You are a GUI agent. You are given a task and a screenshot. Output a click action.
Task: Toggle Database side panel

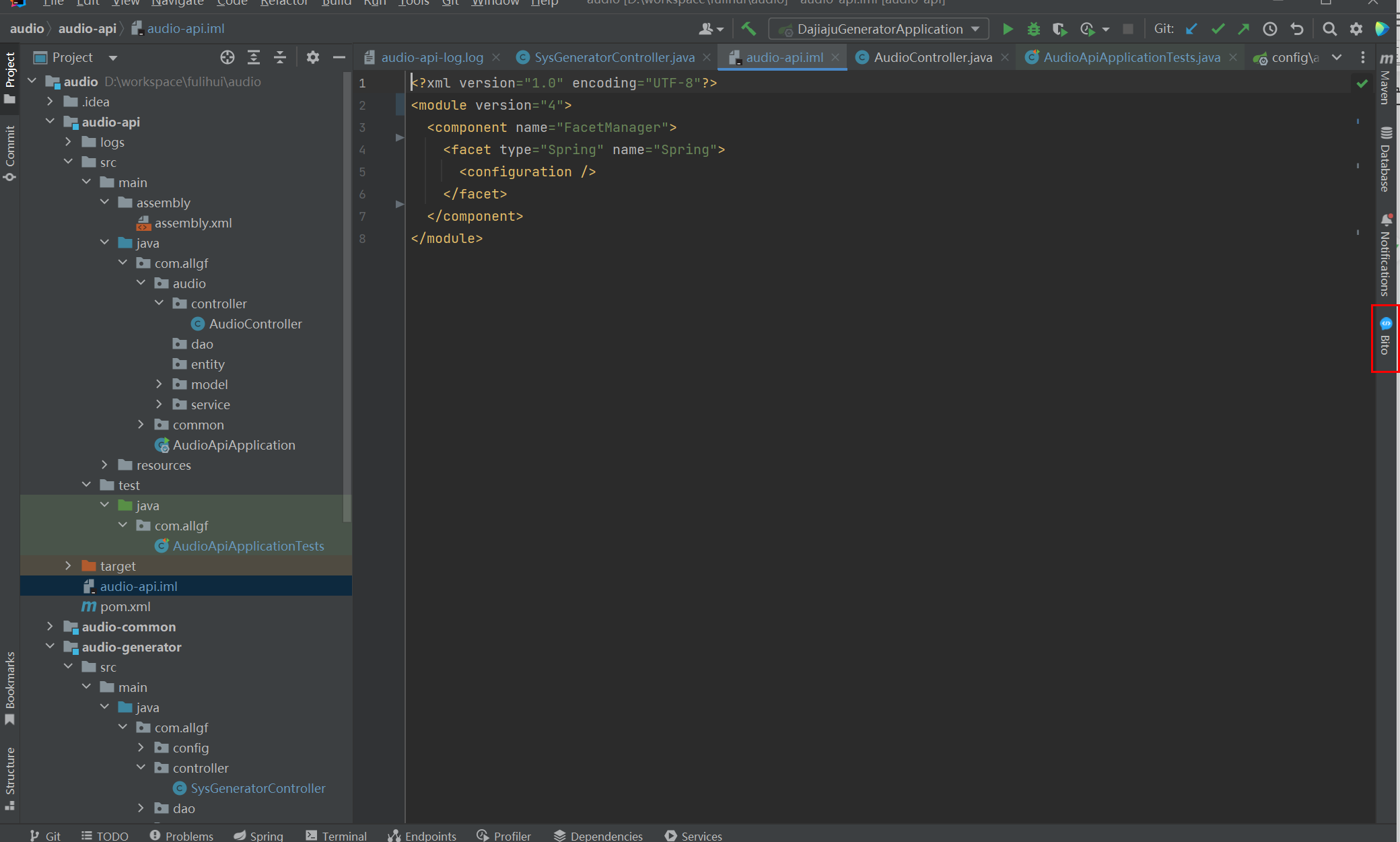pos(1385,160)
